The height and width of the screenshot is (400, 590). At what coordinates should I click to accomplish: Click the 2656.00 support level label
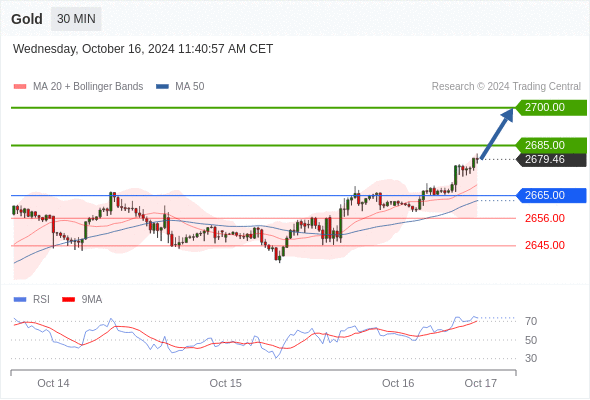(545, 218)
